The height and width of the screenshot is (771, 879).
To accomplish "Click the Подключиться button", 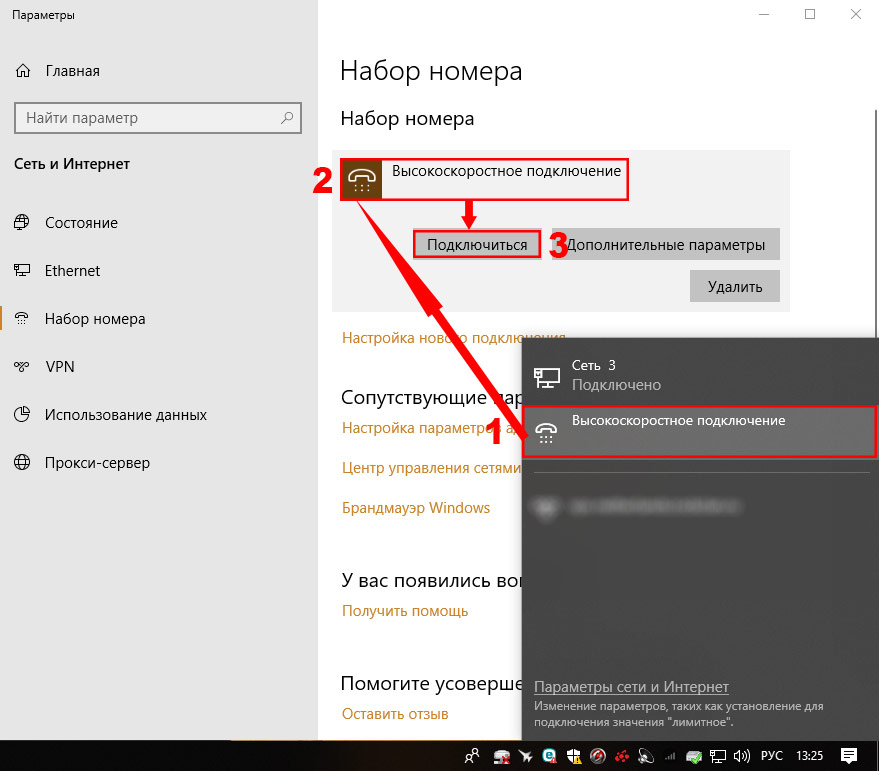I will [477, 244].
